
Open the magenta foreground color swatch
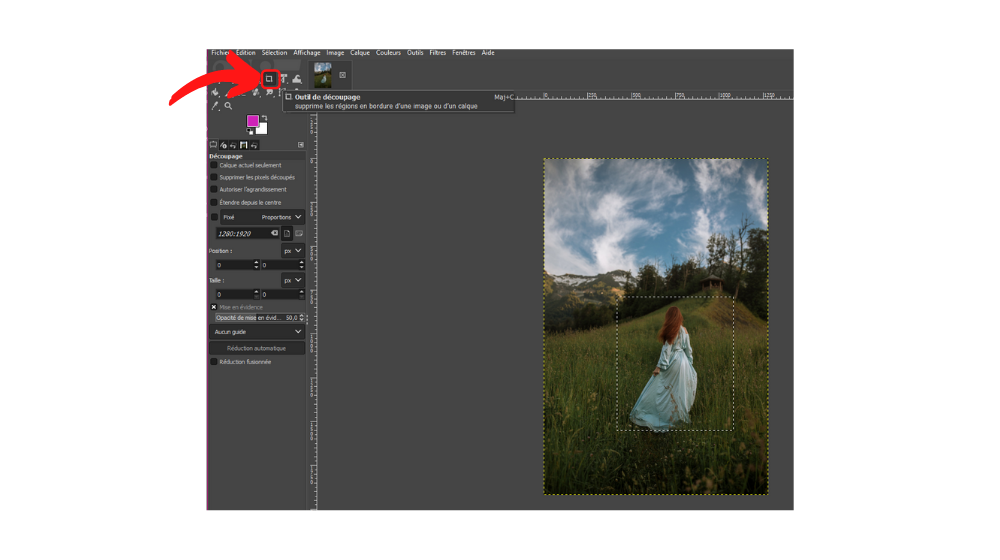253,121
